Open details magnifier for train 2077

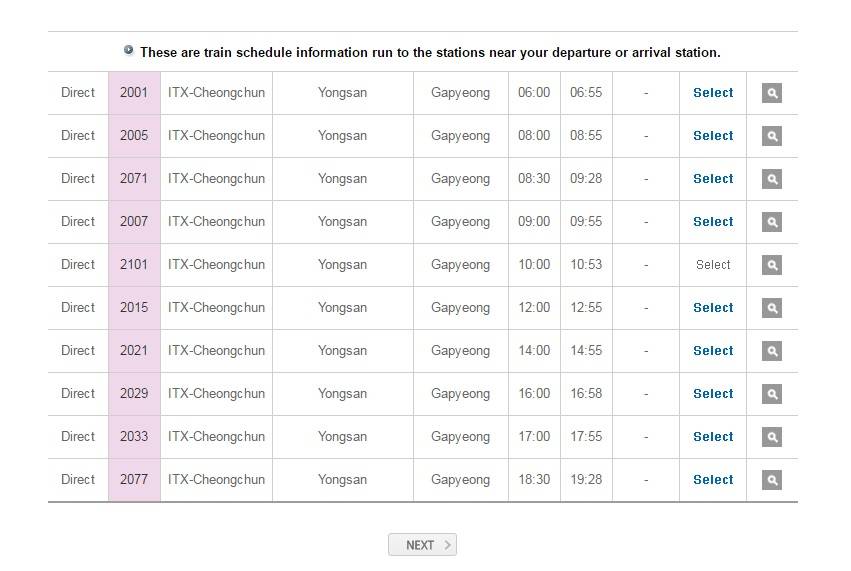click(x=771, y=480)
